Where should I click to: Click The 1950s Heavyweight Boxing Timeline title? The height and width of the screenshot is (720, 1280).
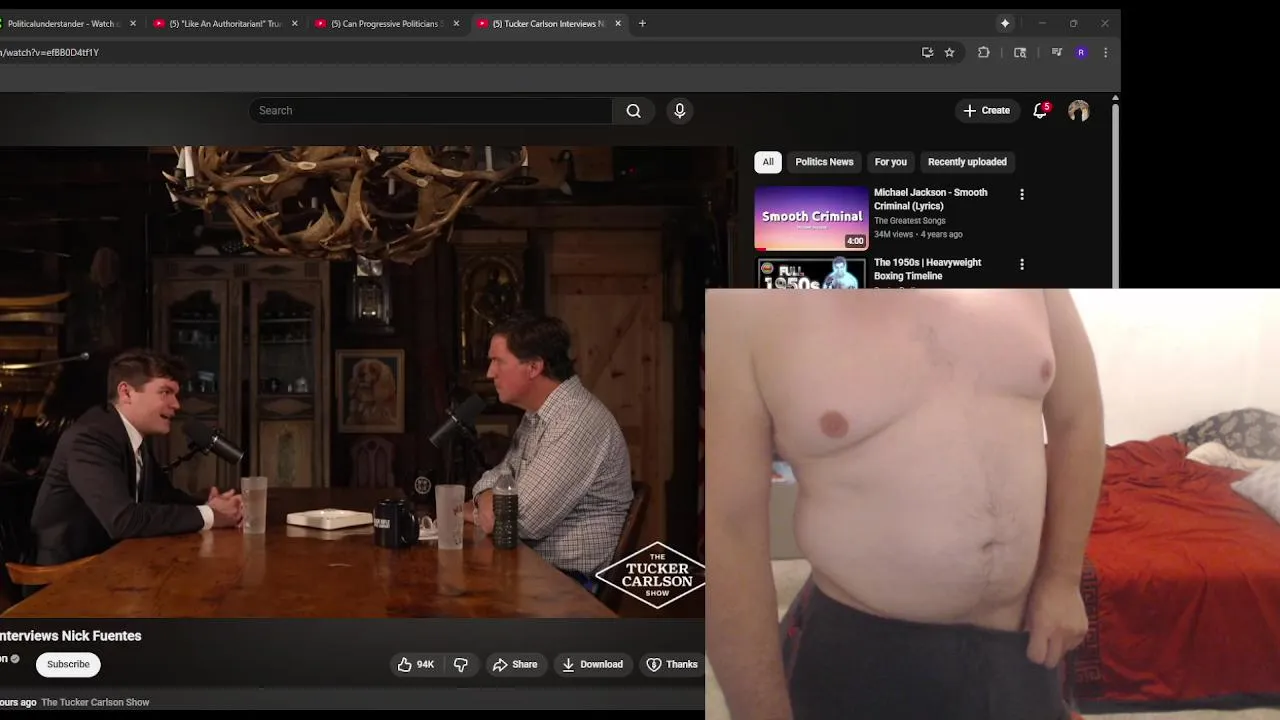coord(928,269)
